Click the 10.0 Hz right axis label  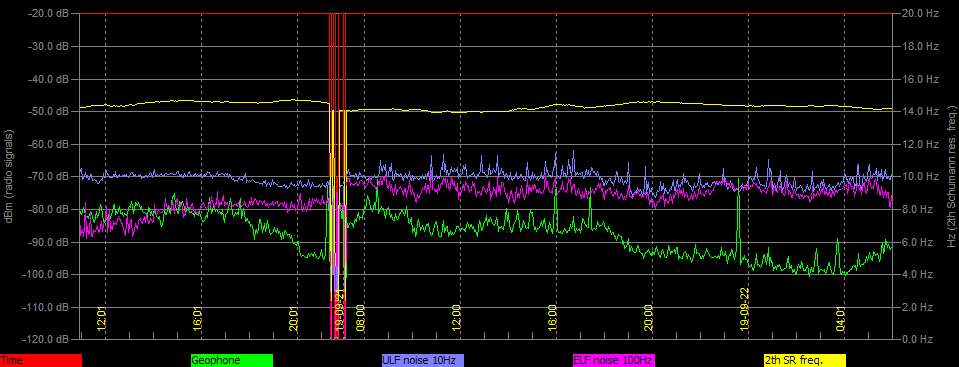click(x=919, y=176)
